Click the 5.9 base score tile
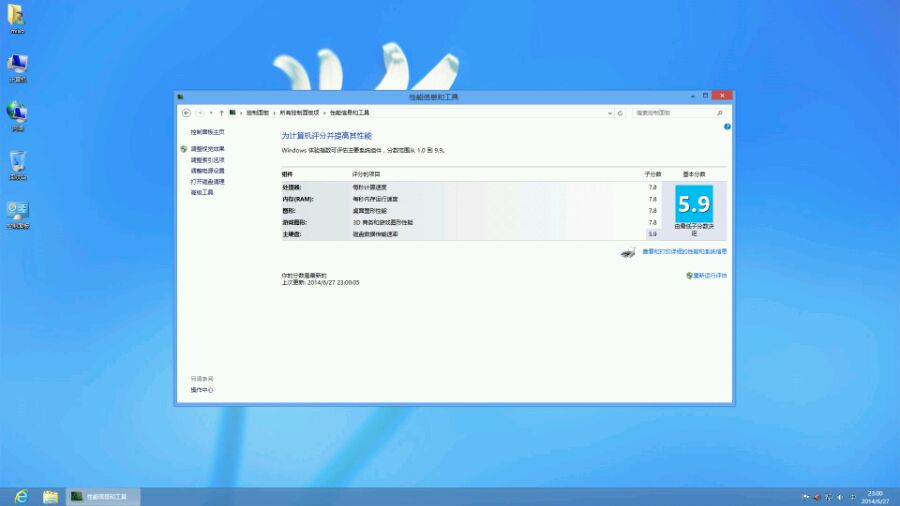The width and height of the screenshot is (900, 506). [694, 204]
